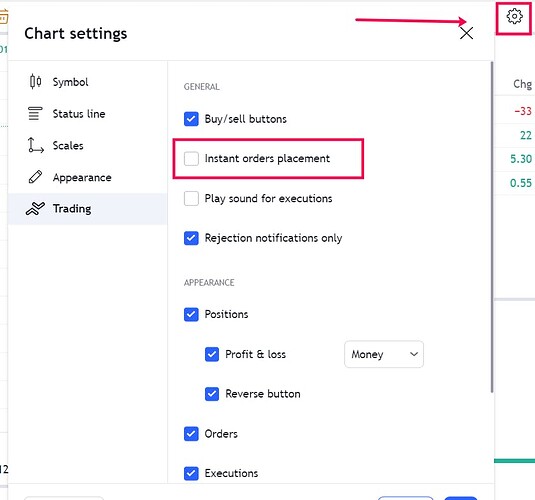Click the calendar icon at top left
535x500 pixels.
3,16
